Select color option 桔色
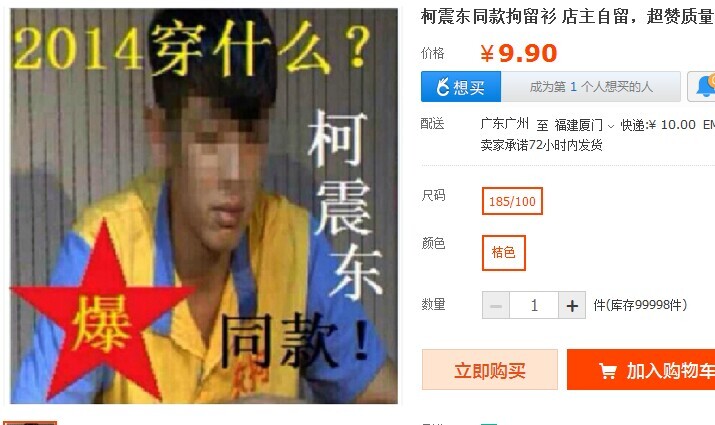Image resolution: width=715 pixels, height=425 pixels. tap(503, 253)
